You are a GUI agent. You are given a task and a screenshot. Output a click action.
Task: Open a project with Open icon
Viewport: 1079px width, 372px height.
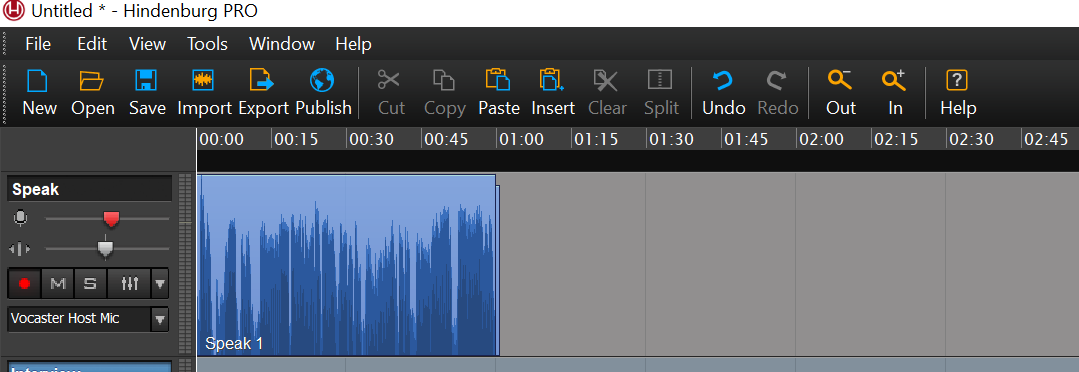tap(92, 81)
